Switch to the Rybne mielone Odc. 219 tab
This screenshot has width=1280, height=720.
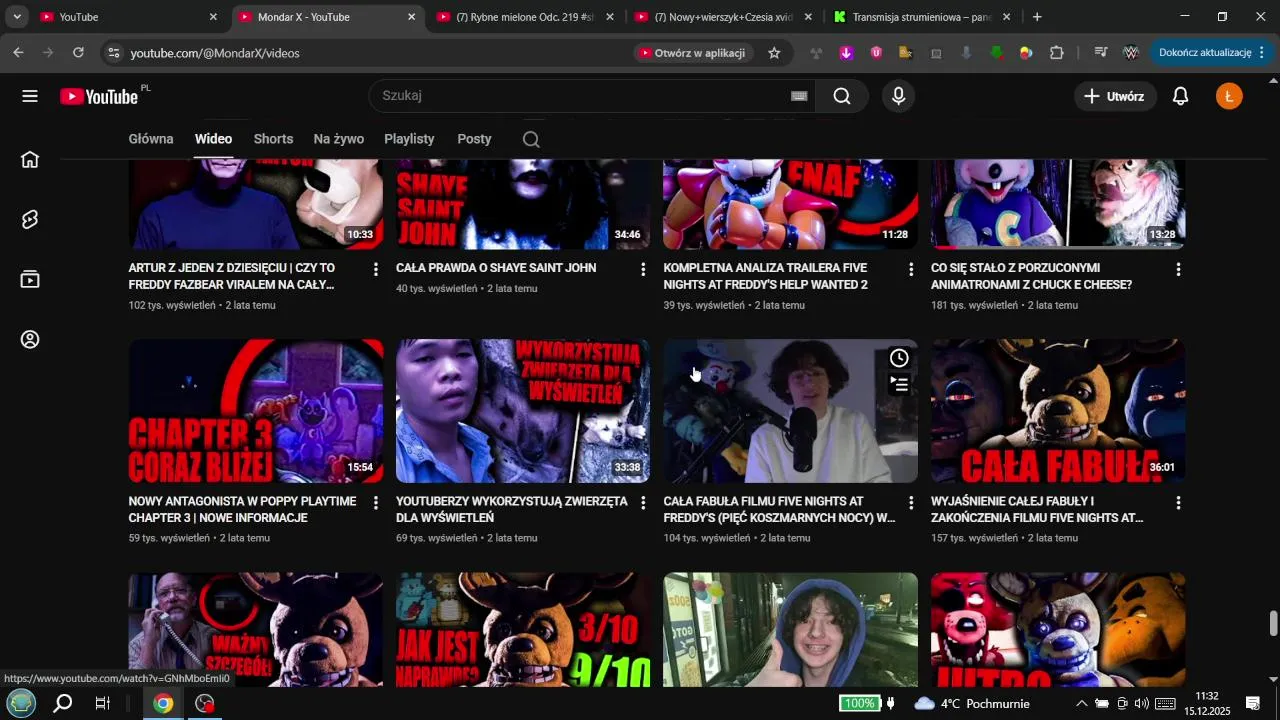(x=524, y=17)
